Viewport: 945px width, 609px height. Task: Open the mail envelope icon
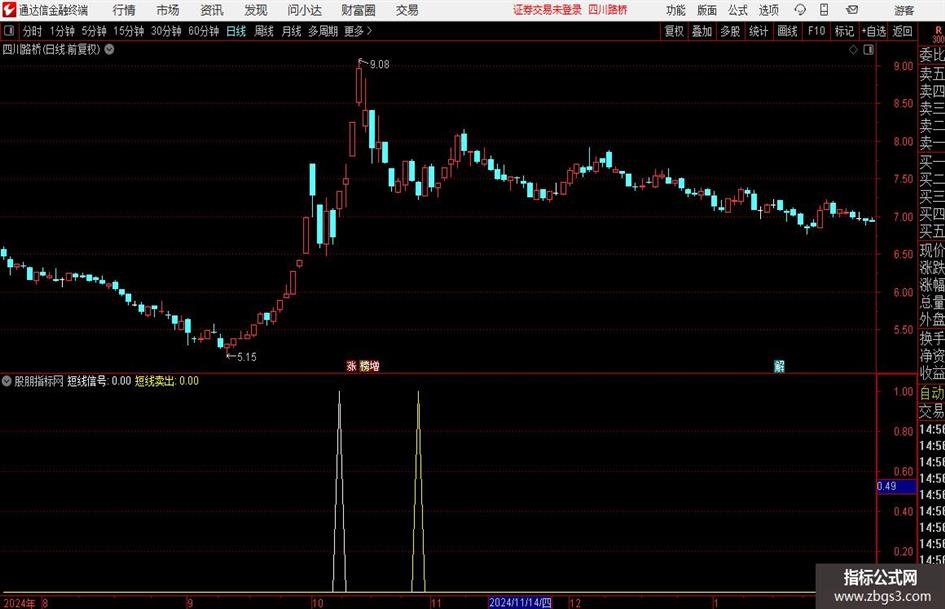(x=852, y=10)
